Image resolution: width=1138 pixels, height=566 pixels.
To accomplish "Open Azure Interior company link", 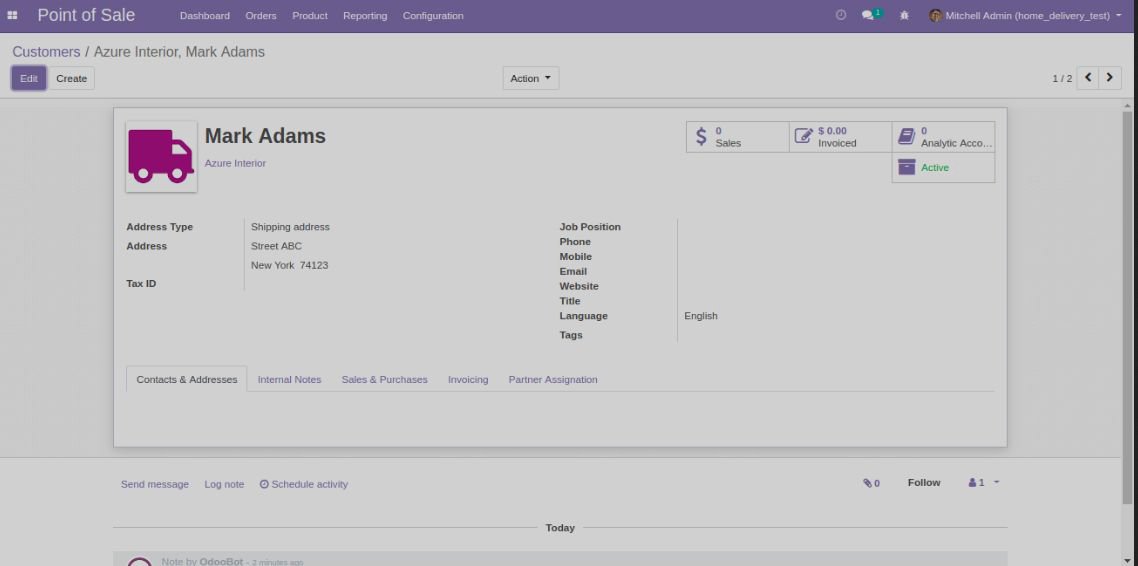I will (x=235, y=163).
